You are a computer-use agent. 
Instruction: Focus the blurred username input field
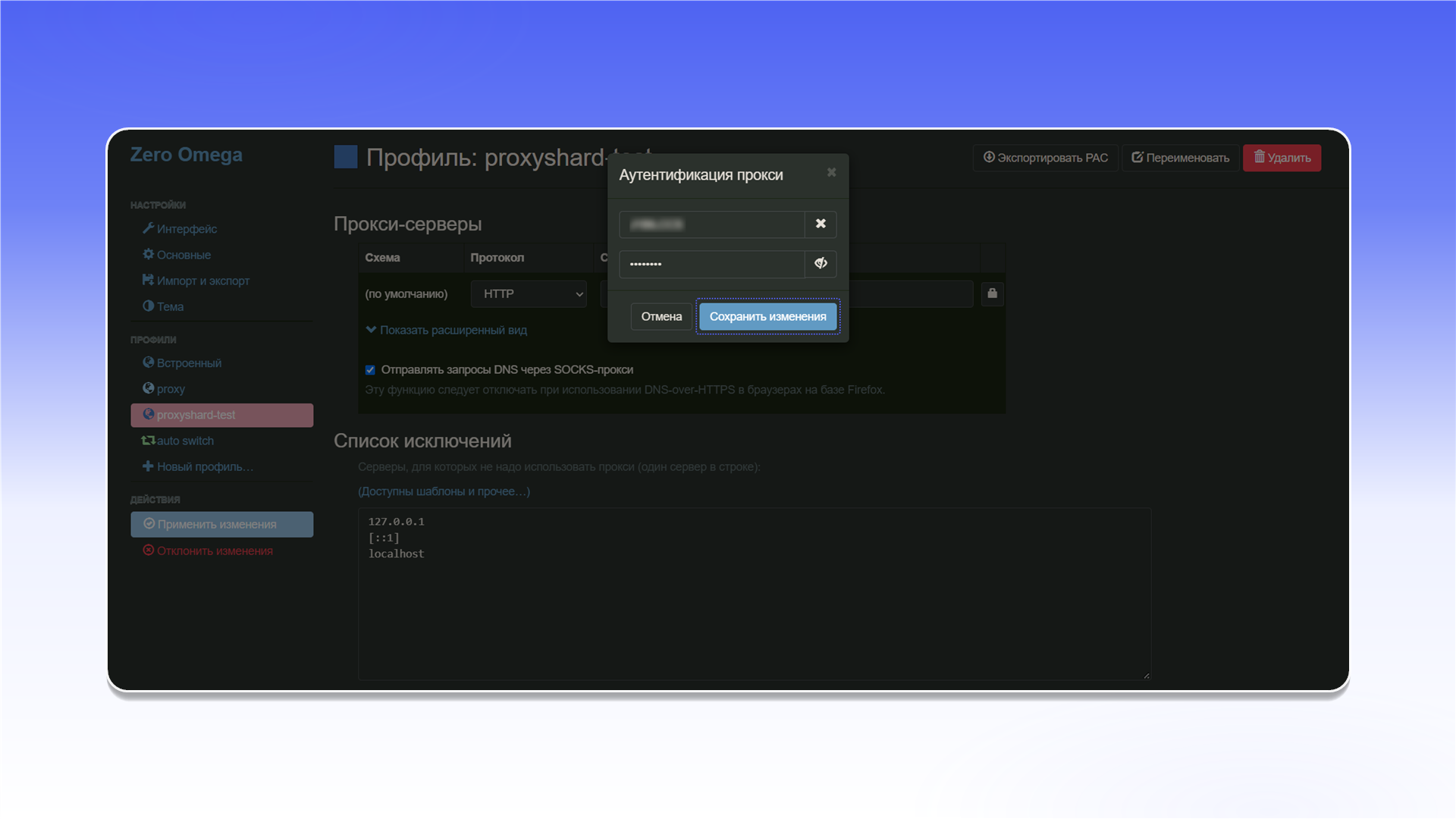point(712,224)
